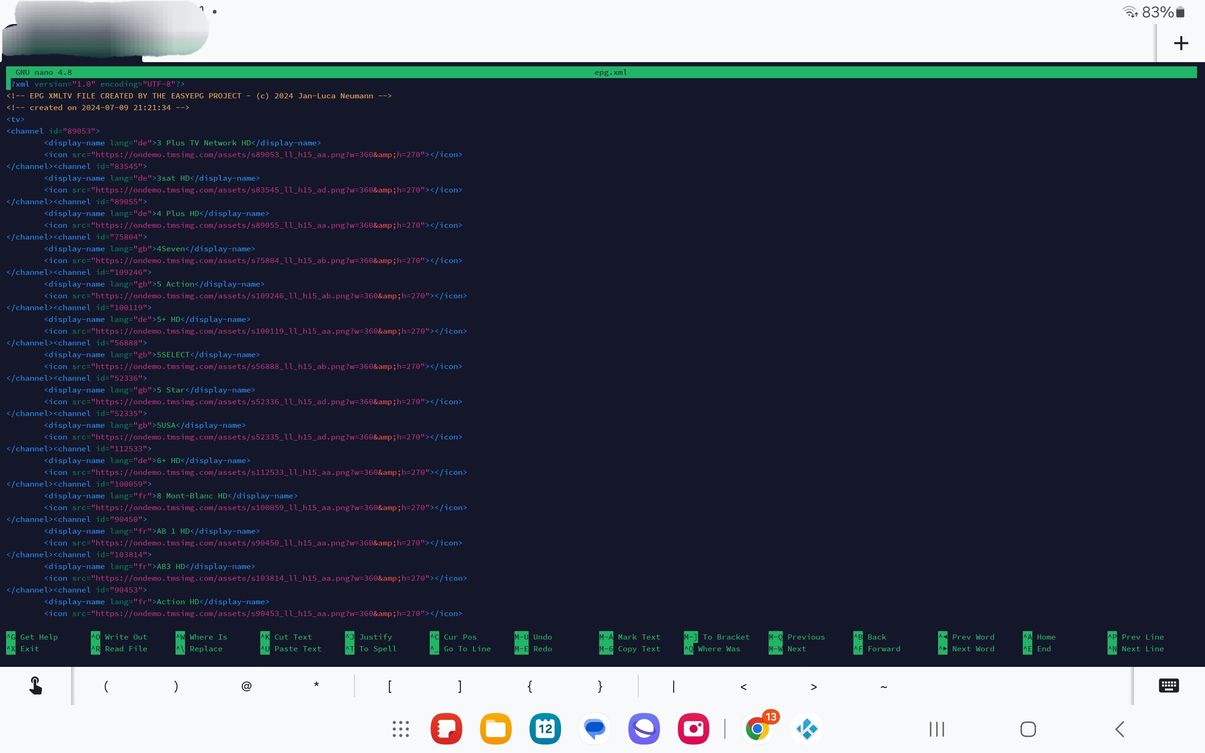Image resolution: width=1205 pixels, height=753 pixels.
Task: Click nano's Read File shortcut
Action: click(119, 649)
